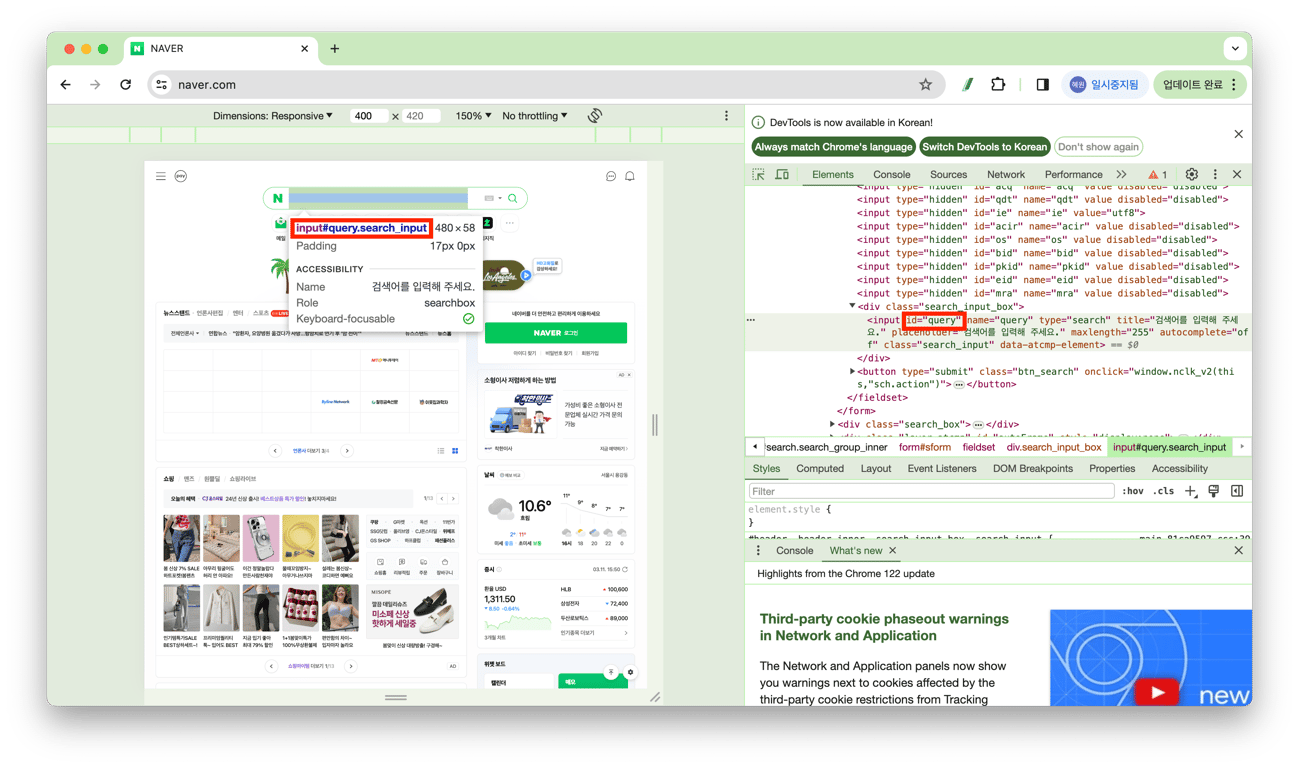Open the Computed styles tab
The image size is (1299, 768).
coord(820,469)
